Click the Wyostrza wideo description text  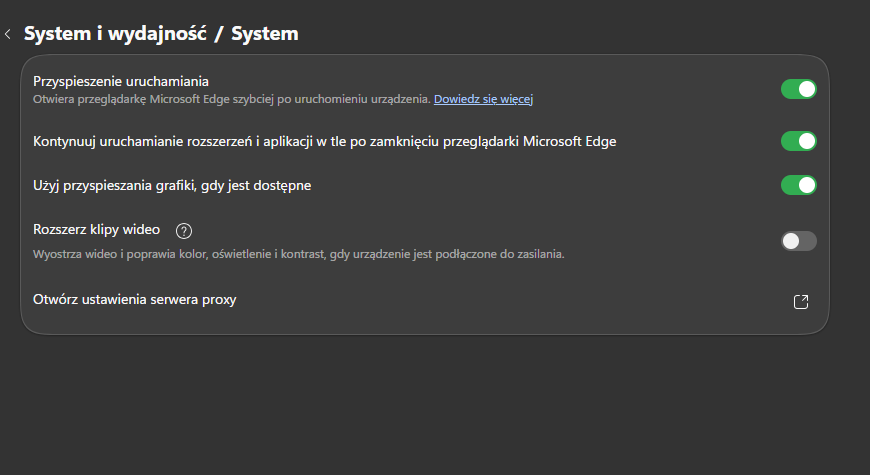click(x=299, y=254)
